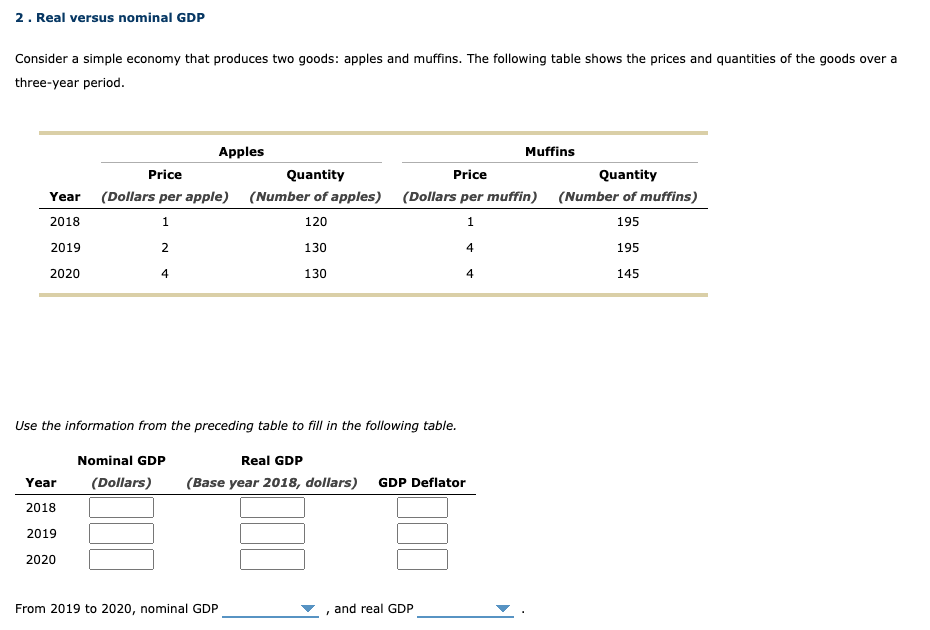930x630 pixels.
Task: Click the GDP Deflator box for 2019
Action: point(422,533)
